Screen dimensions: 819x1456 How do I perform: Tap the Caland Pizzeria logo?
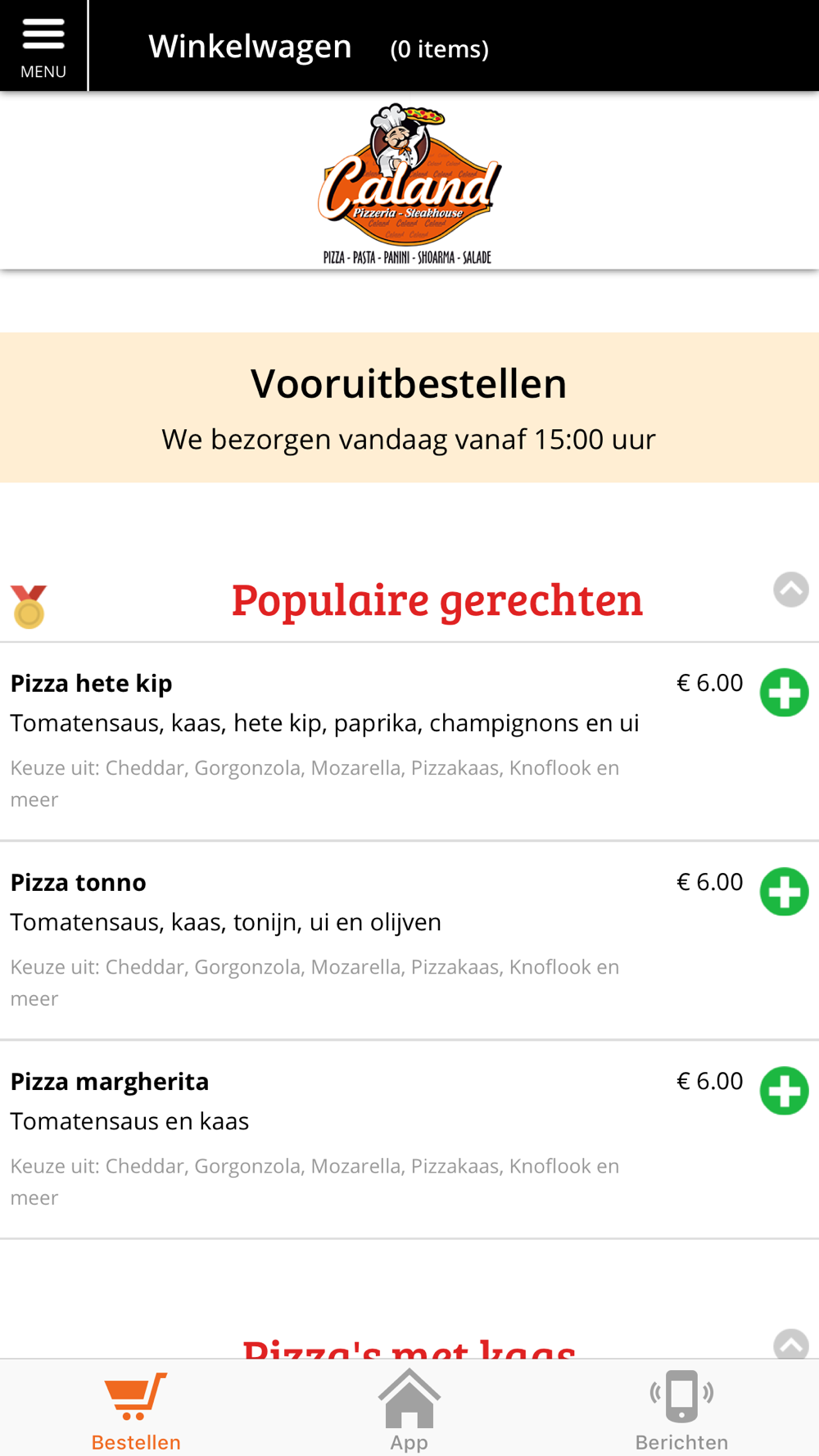pyautogui.click(x=409, y=183)
